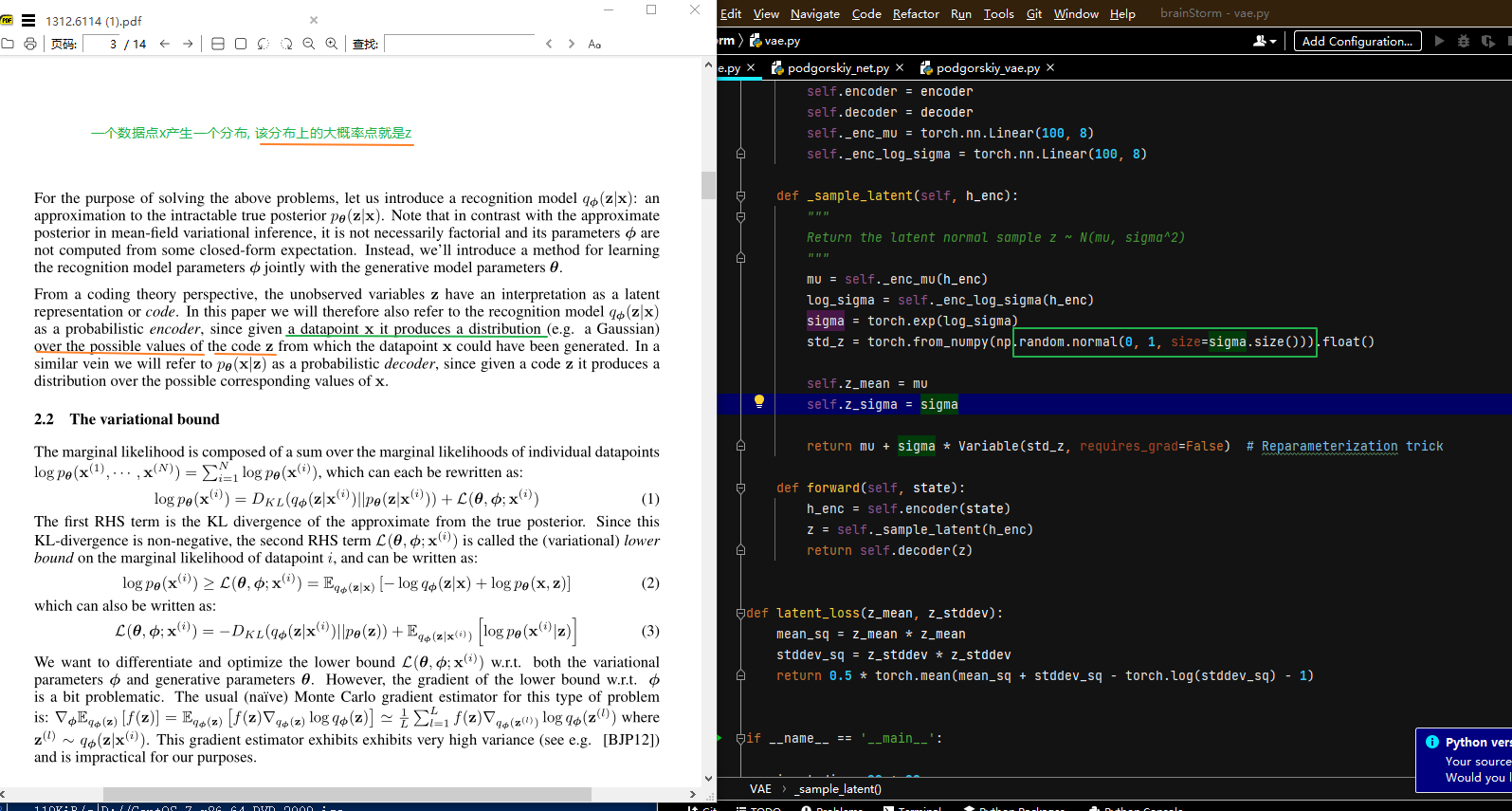Toggle match case option in PDF search
The height and width of the screenshot is (811, 1512).
(594, 44)
